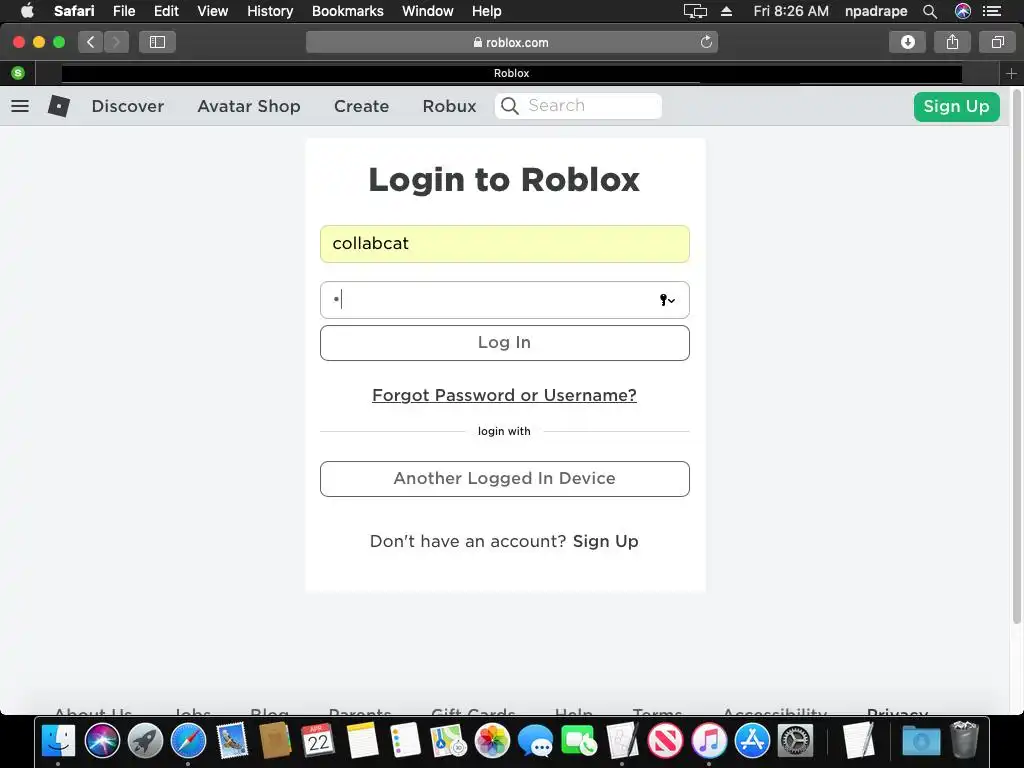
Task: Open Launchpad rocket in the Dock
Action: pyautogui.click(x=145, y=741)
